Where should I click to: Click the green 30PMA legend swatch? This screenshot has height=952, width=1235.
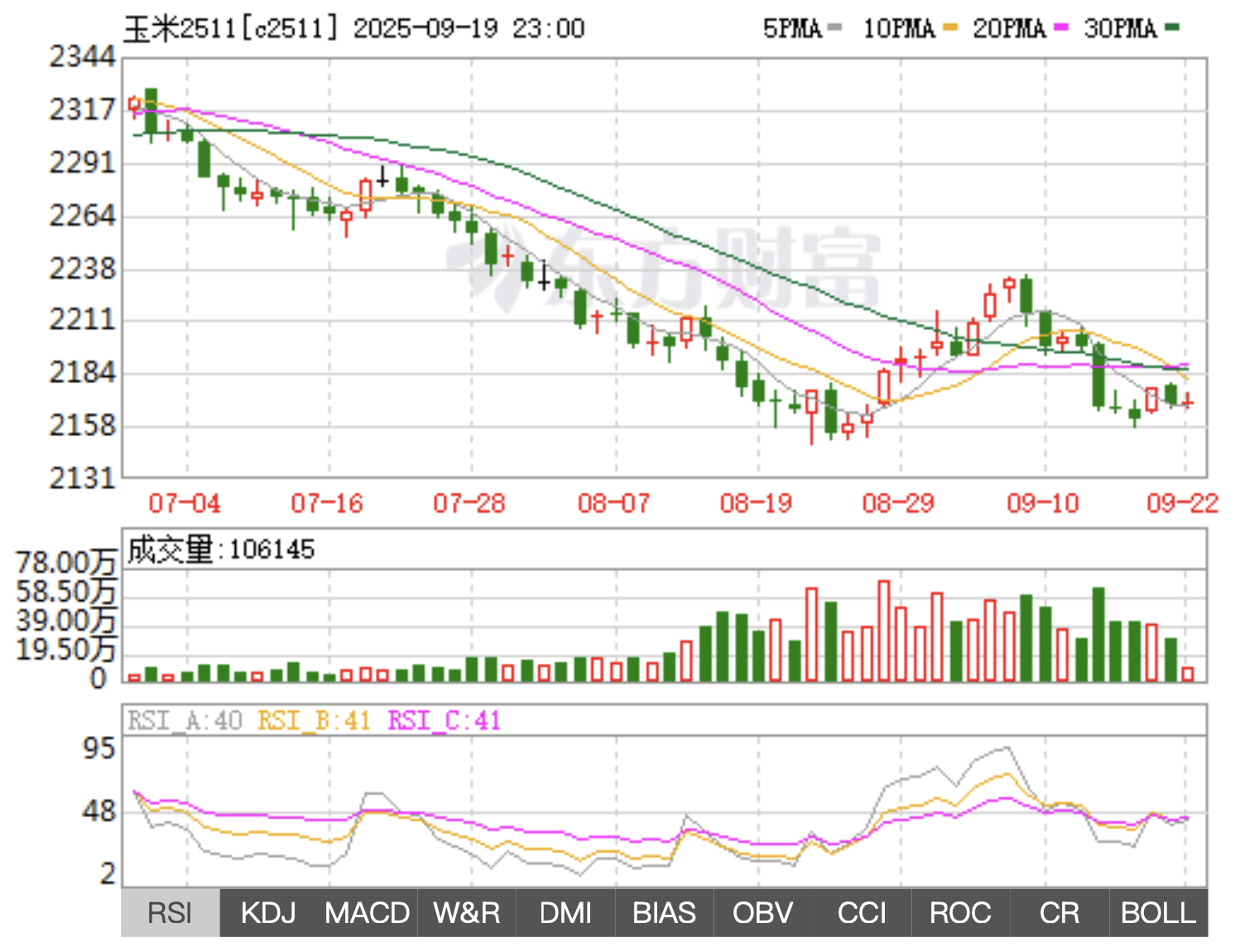coord(1171,28)
